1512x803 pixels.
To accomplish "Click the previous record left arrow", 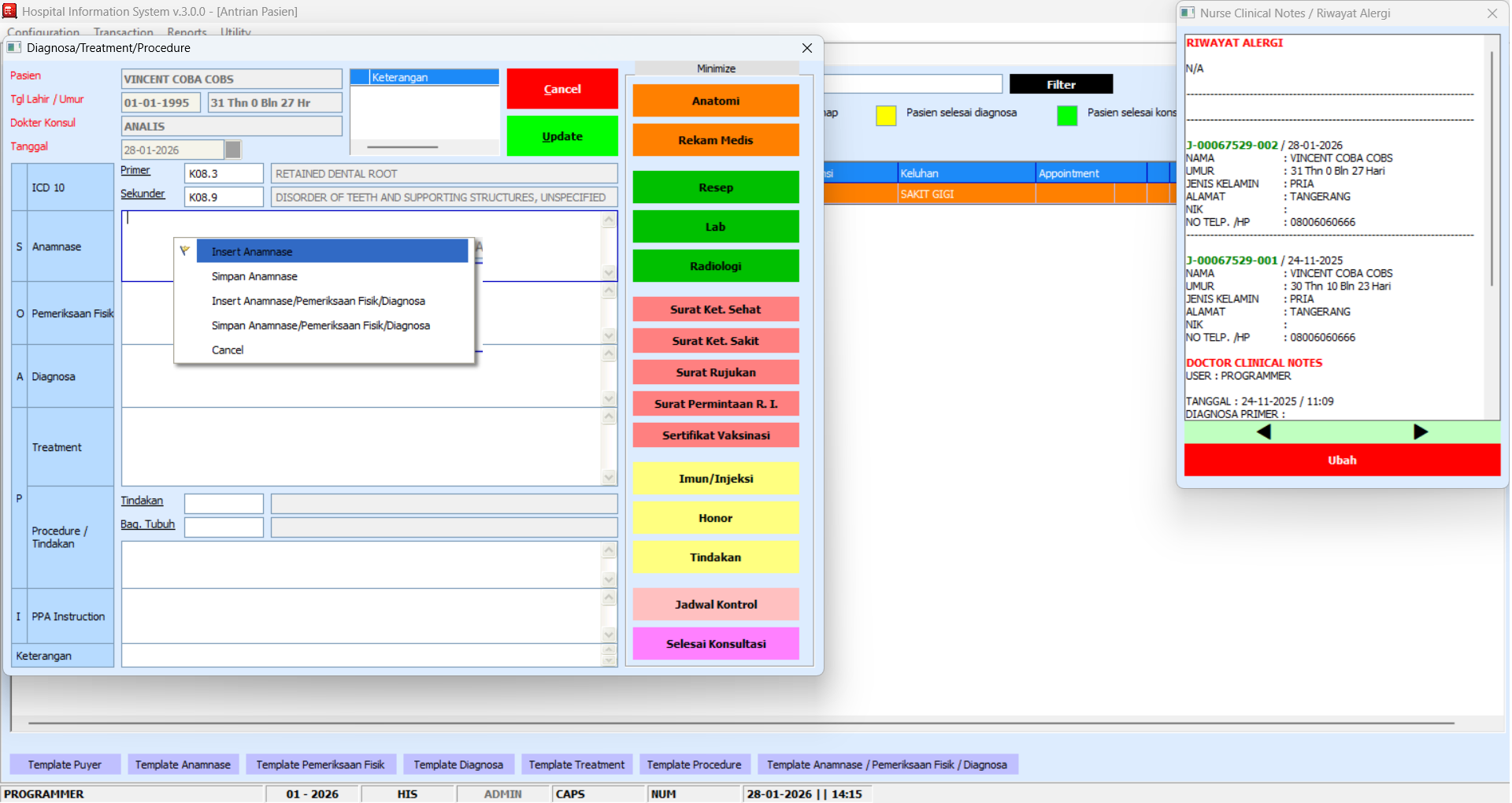I will click(x=1263, y=432).
